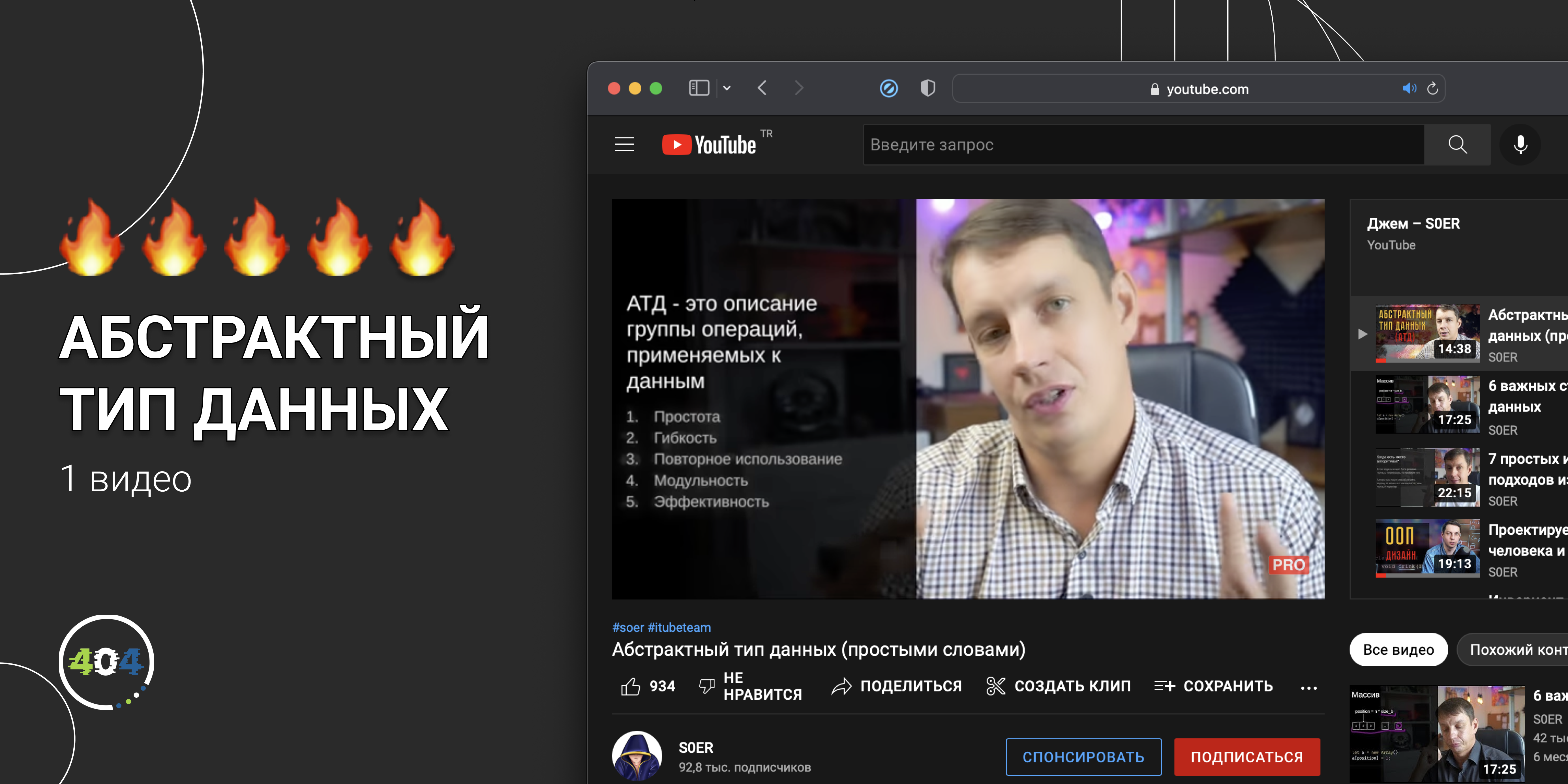Image resolution: width=1568 pixels, height=784 pixels.
Task: Open the three-dot more actions menu
Action: point(1309,688)
